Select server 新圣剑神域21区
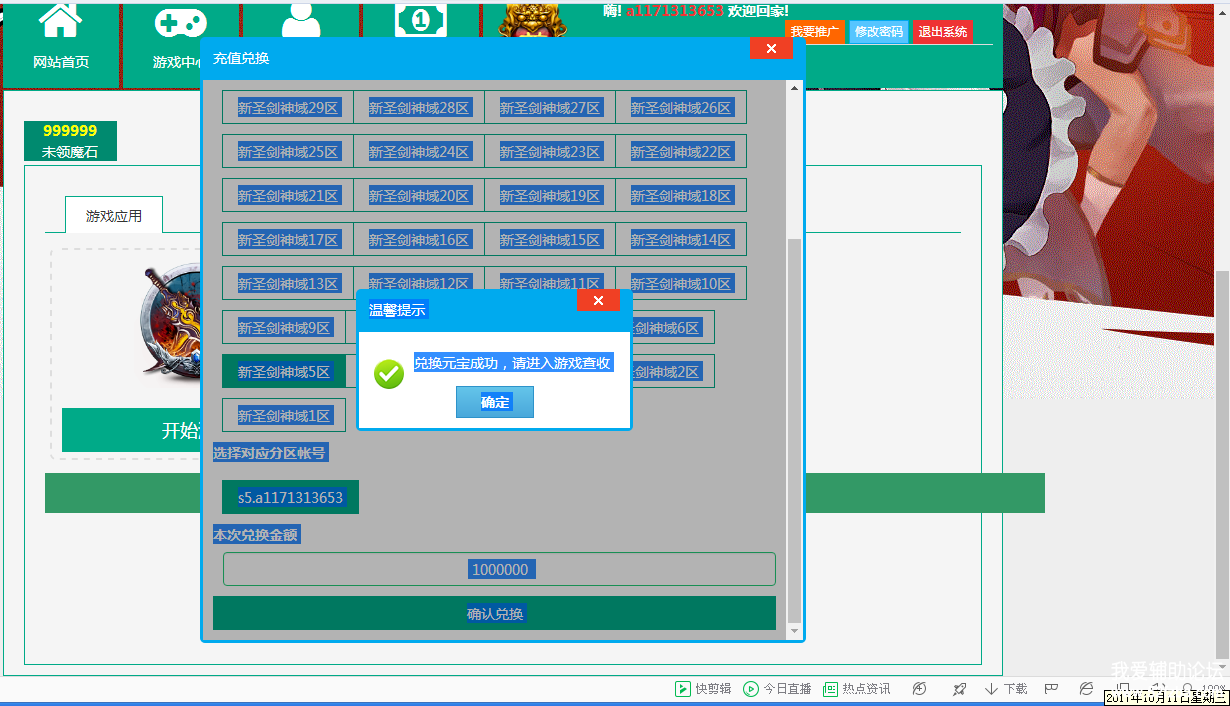 pyautogui.click(x=288, y=196)
